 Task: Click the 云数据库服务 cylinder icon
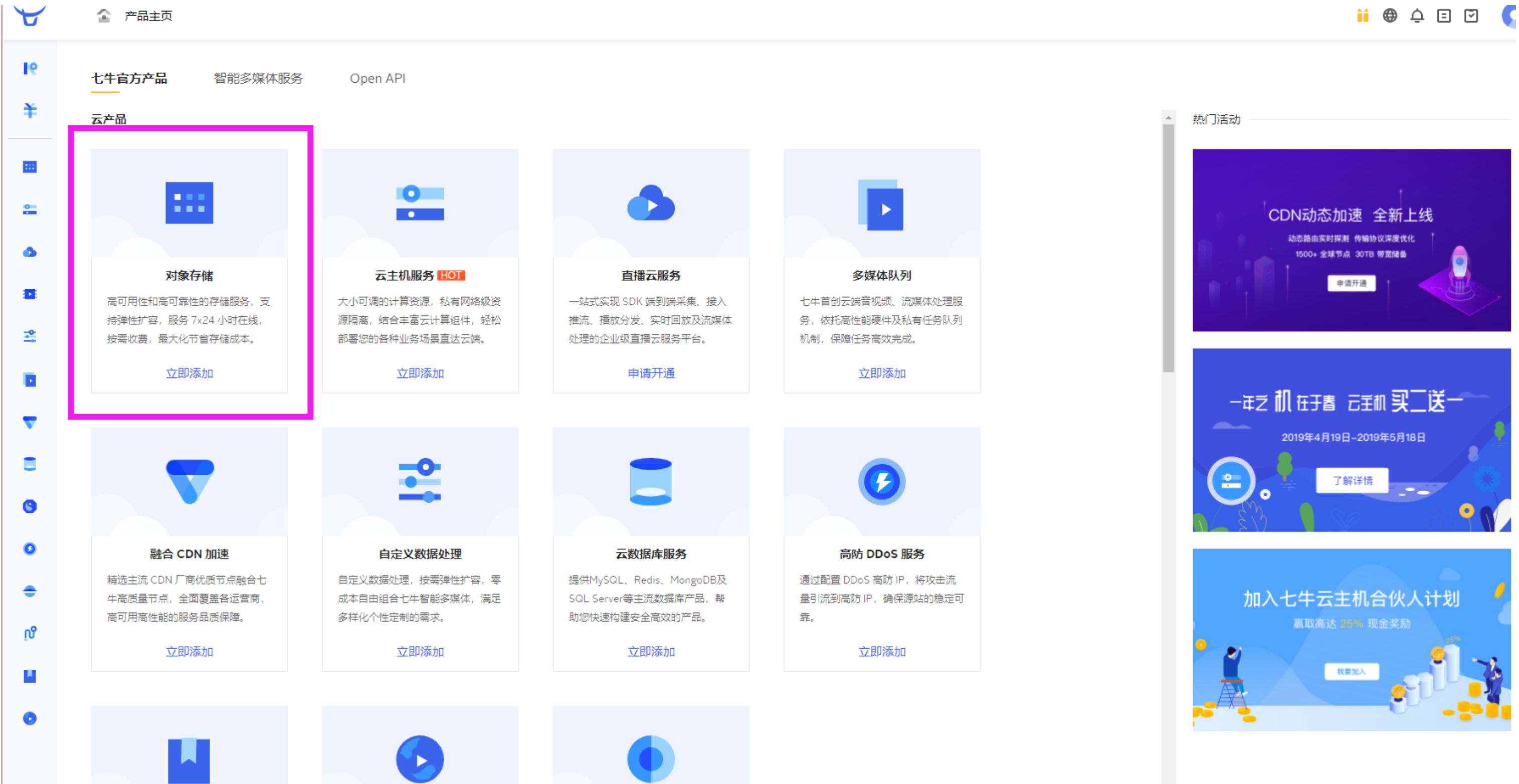(x=651, y=481)
